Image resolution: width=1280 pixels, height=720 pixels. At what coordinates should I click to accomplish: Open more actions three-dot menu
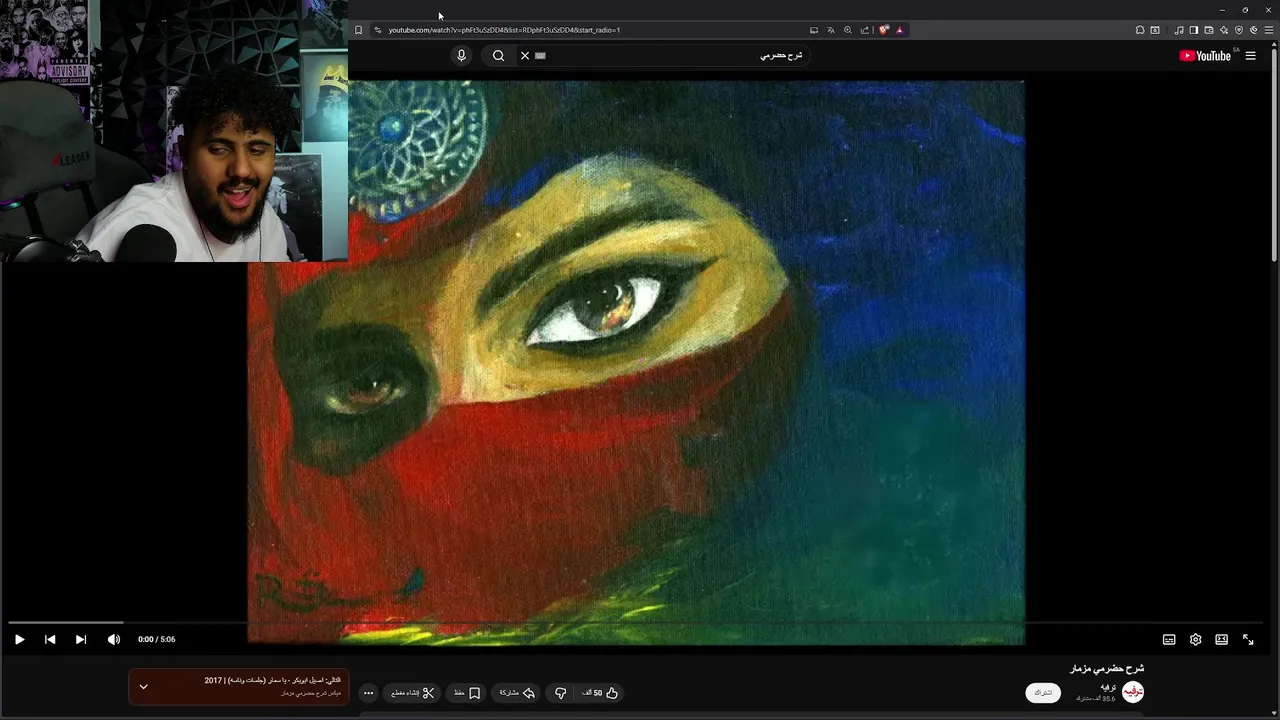368,692
